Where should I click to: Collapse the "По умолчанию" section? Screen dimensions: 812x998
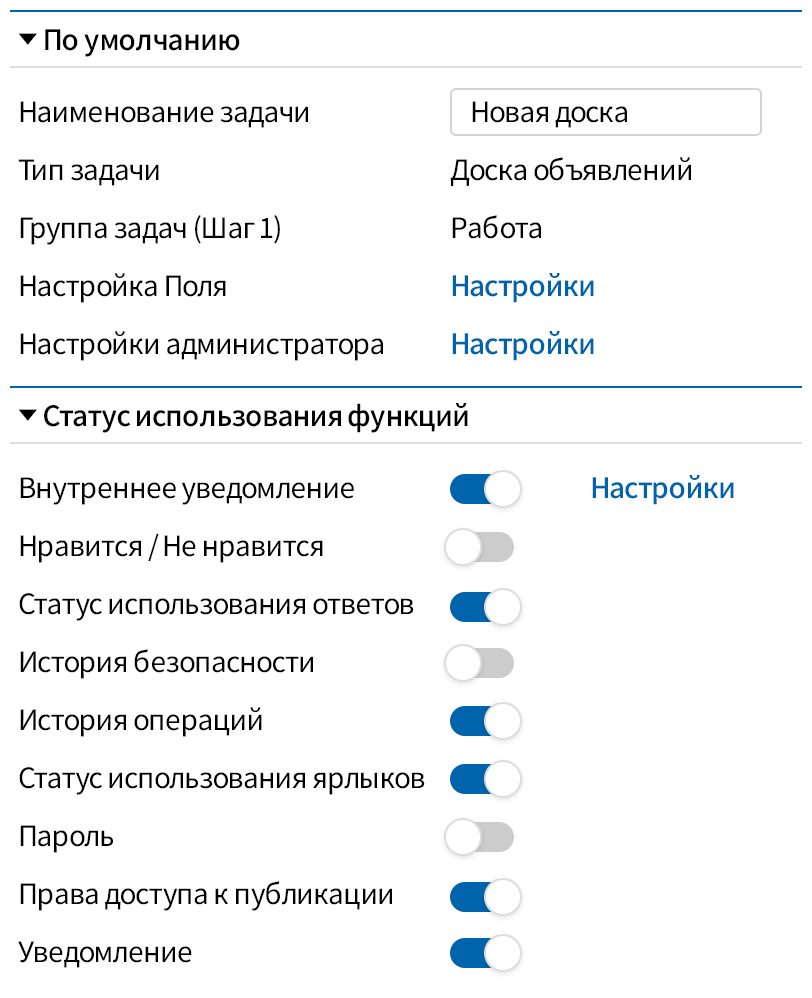[28, 41]
